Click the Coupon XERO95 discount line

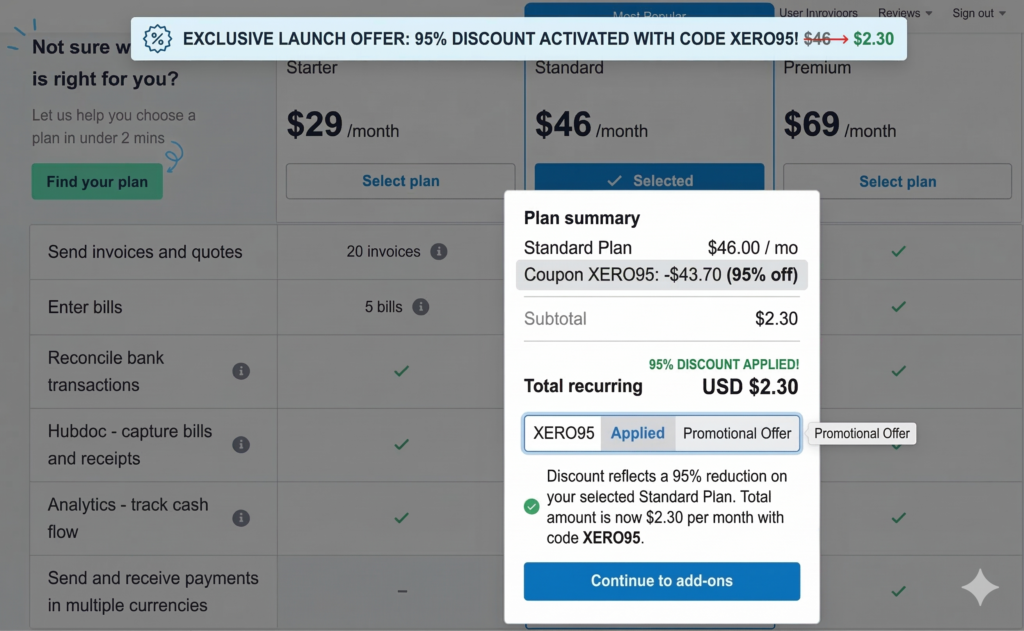point(661,275)
